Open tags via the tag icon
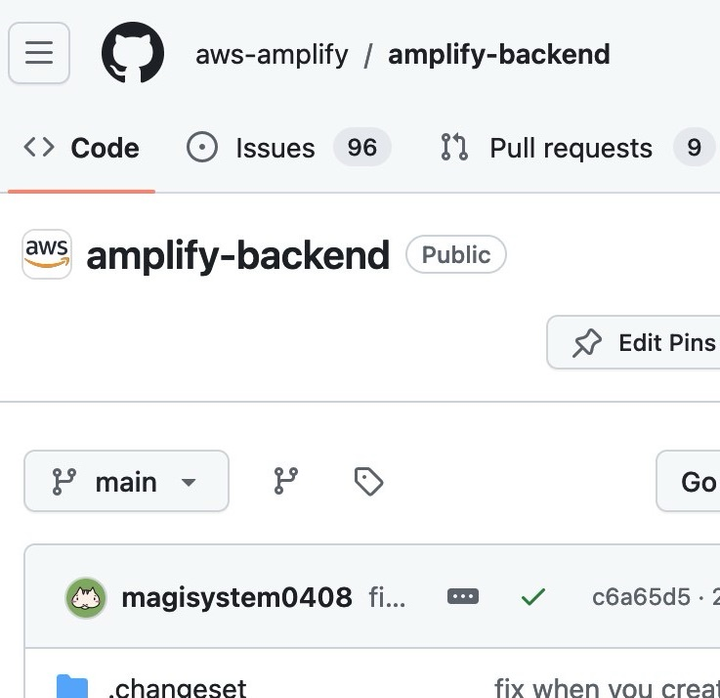 [368, 482]
